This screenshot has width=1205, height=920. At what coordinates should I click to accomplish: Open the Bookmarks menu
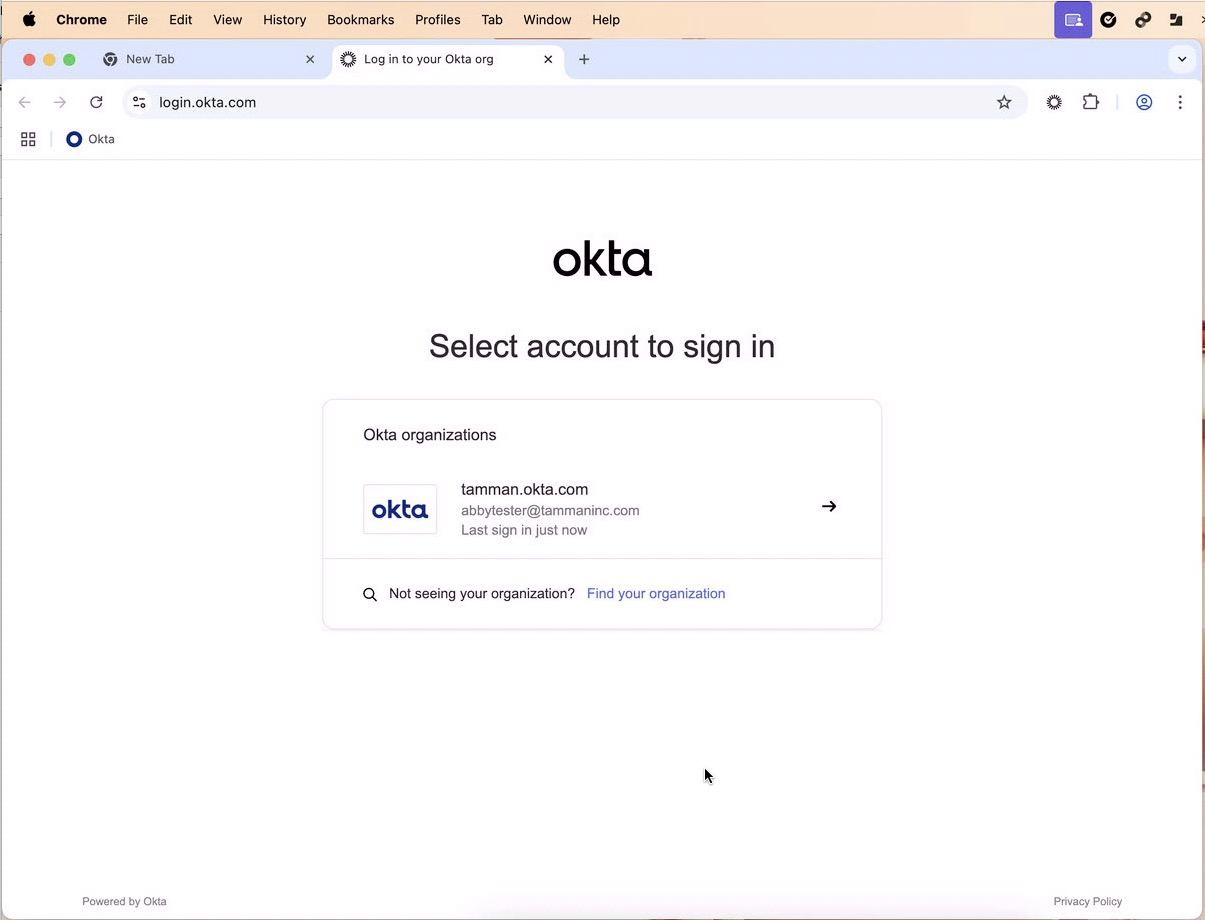pos(361,19)
